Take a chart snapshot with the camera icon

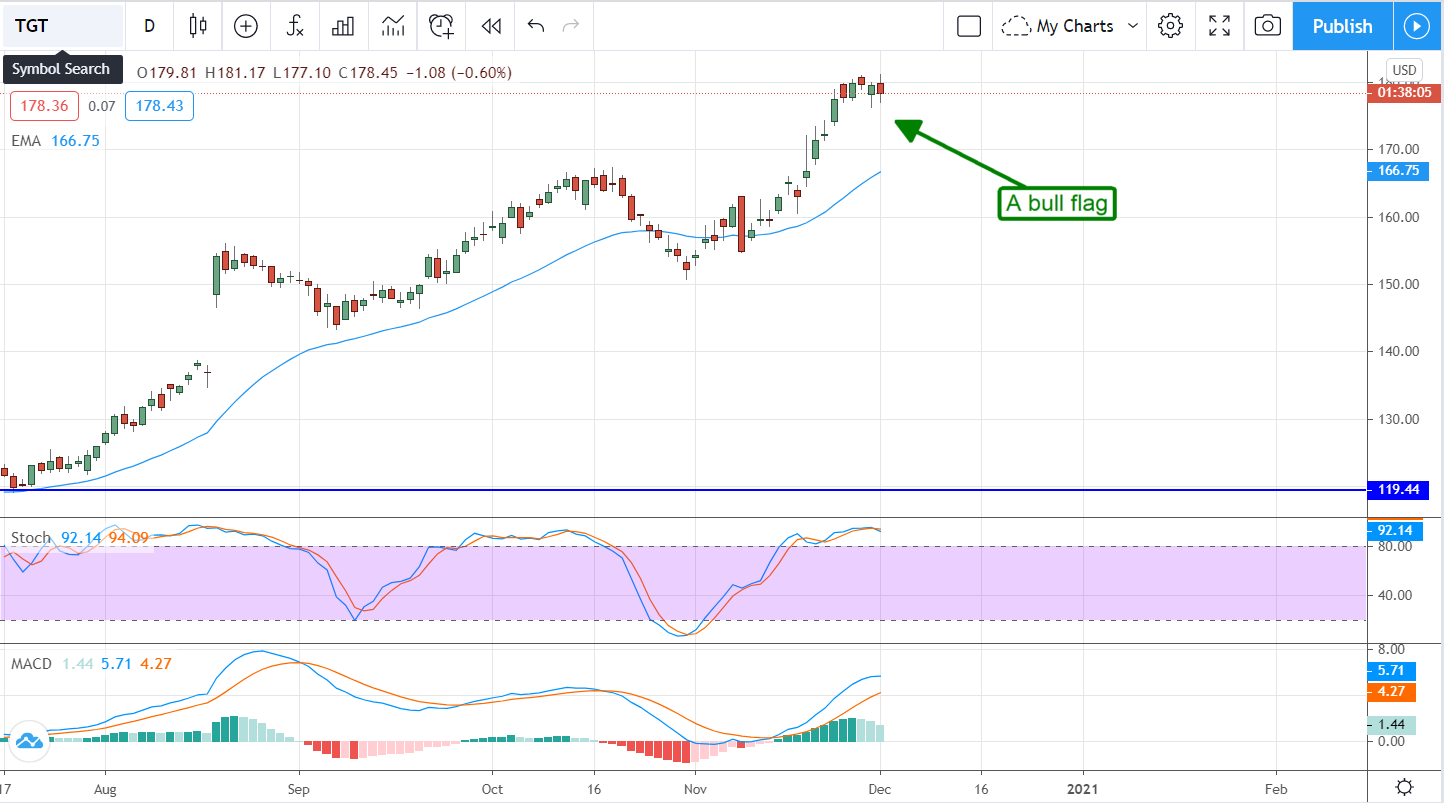pos(1267,26)
